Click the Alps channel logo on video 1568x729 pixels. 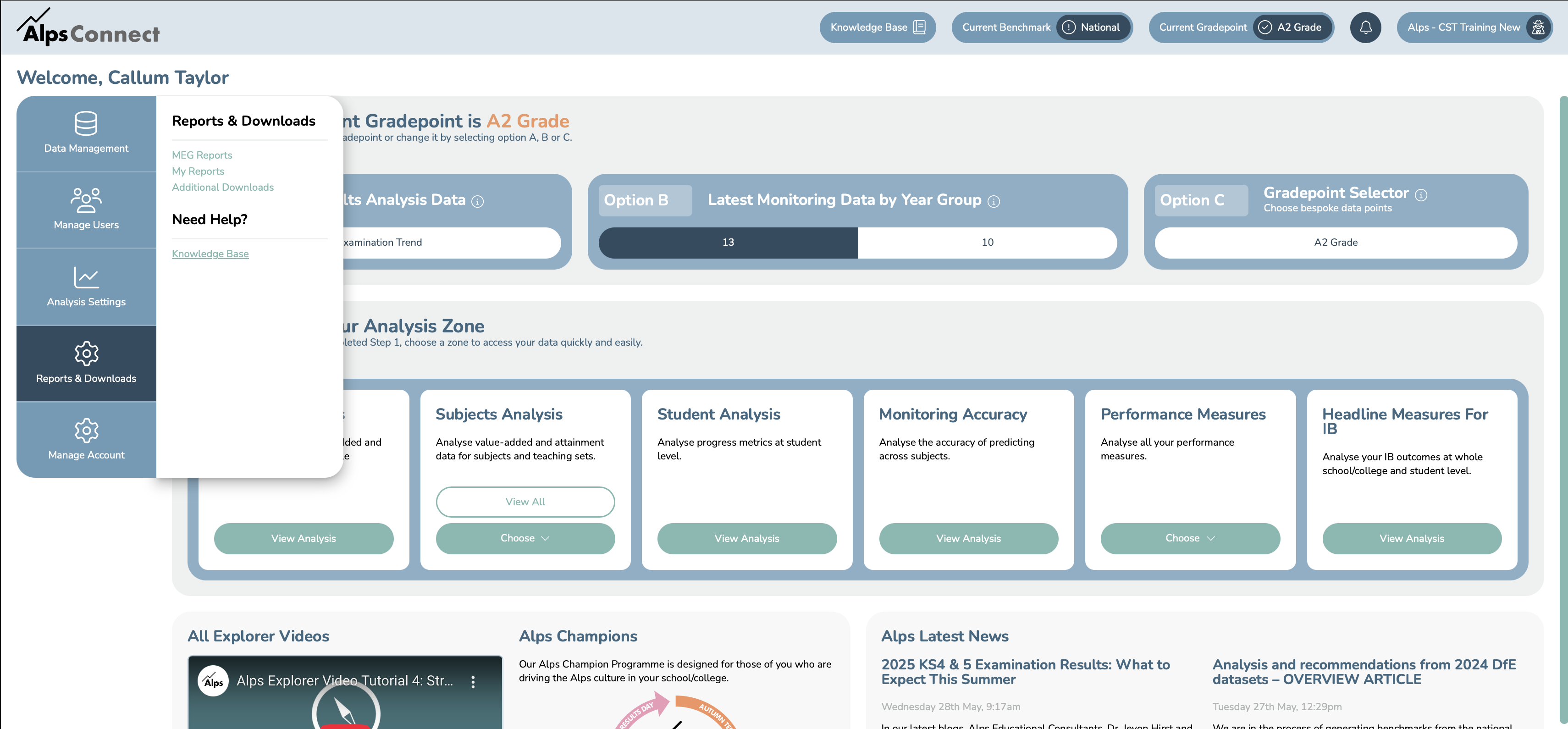[213, 681]
